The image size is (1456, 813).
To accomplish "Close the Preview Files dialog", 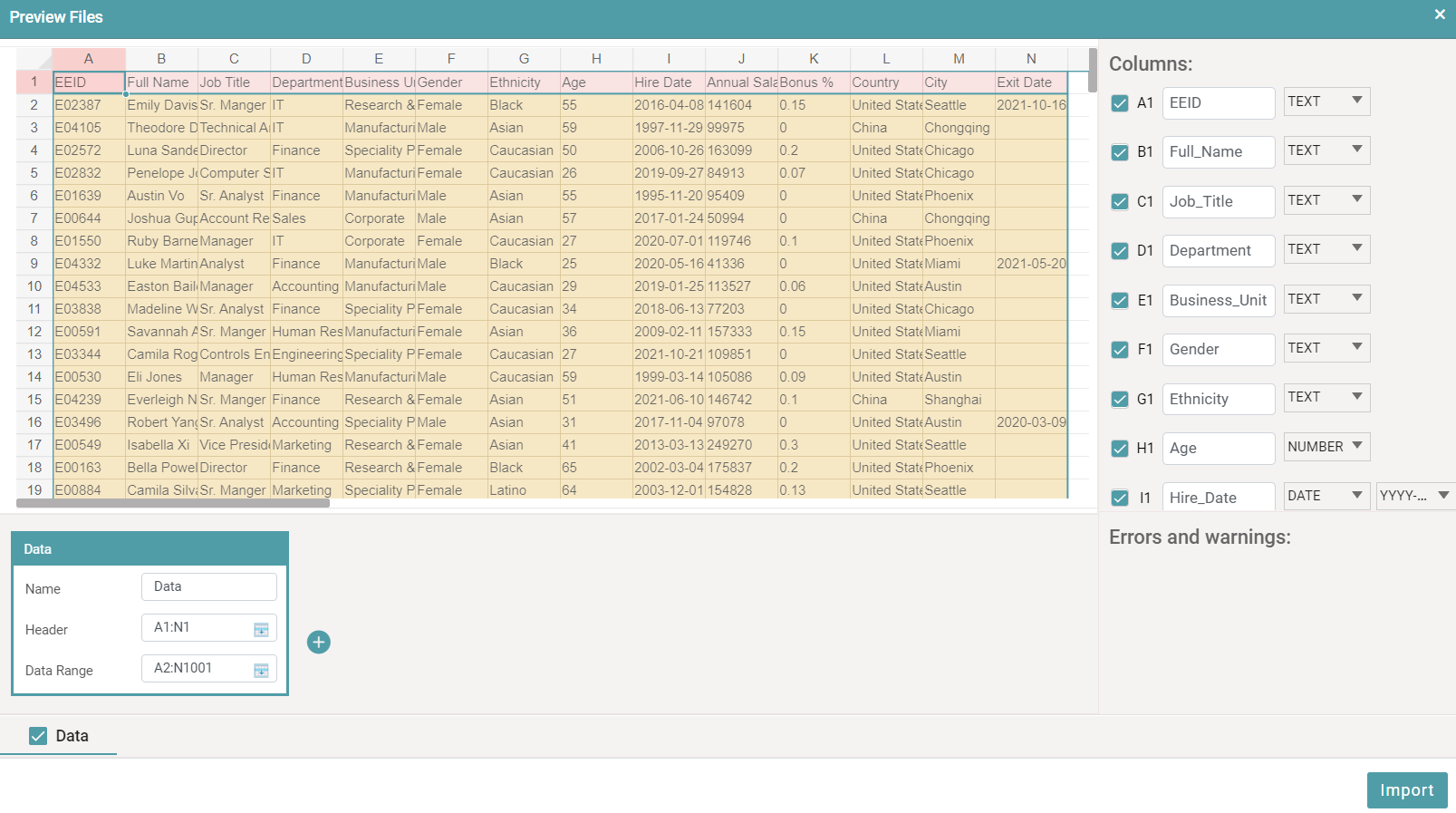I will coord(1440,15).
